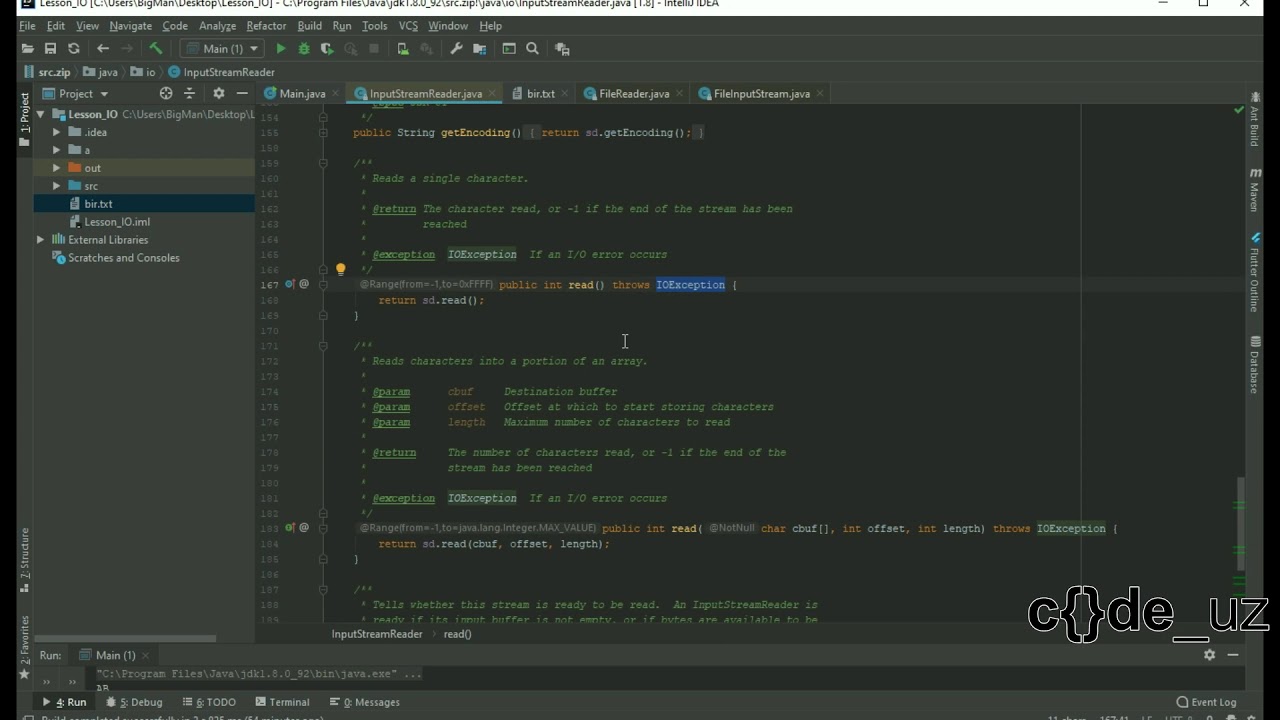
Task: Open the Refactor menu
Action: 266,26
